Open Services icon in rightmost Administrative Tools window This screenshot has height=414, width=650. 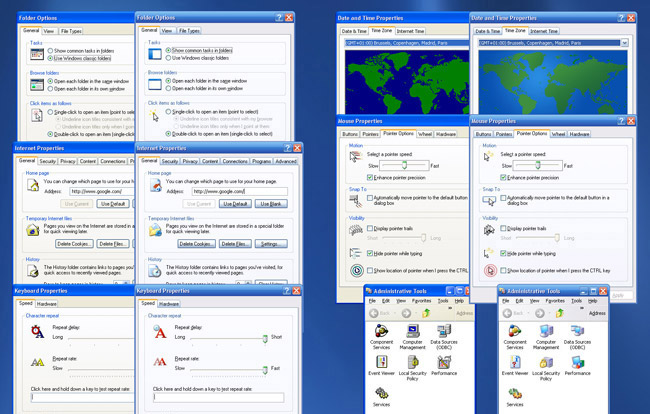pos(515,397)
